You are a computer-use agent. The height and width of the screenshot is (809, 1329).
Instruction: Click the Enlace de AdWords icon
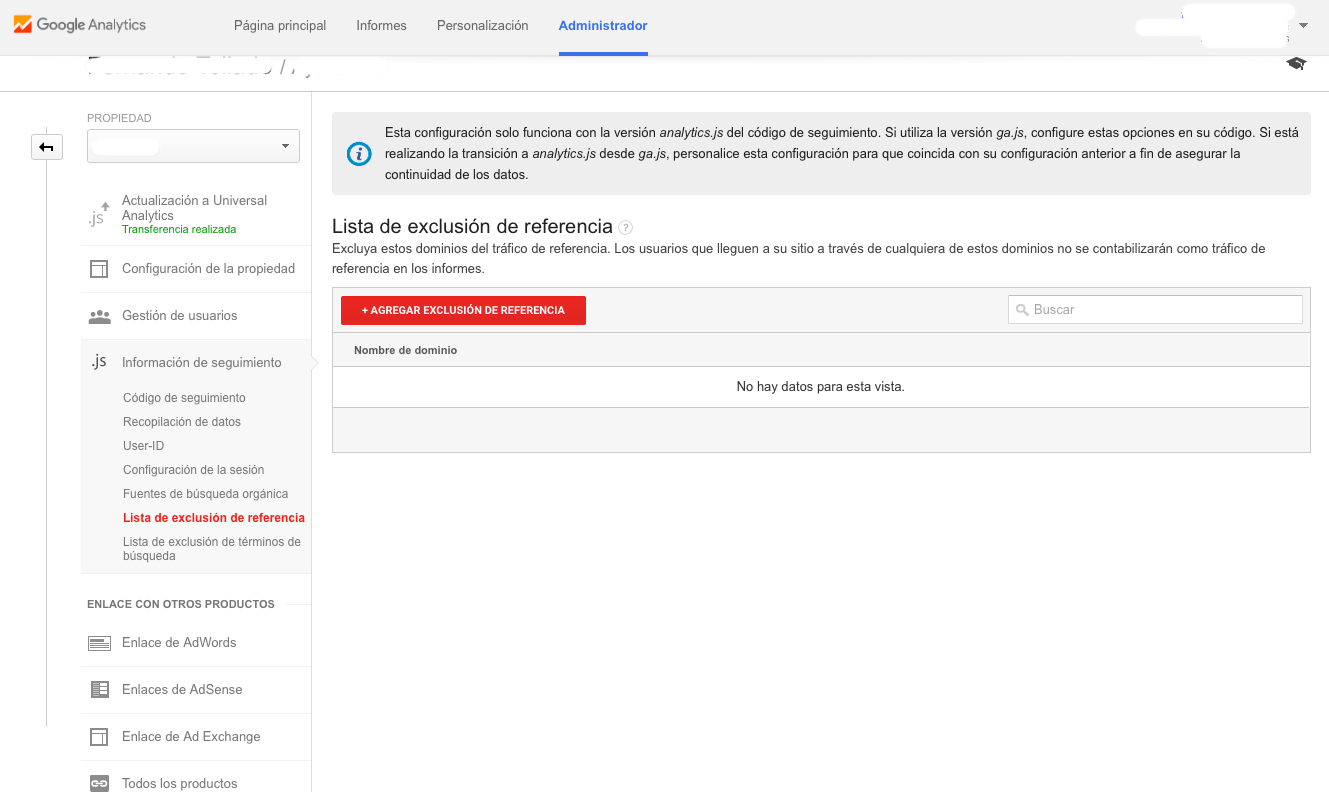99,643
